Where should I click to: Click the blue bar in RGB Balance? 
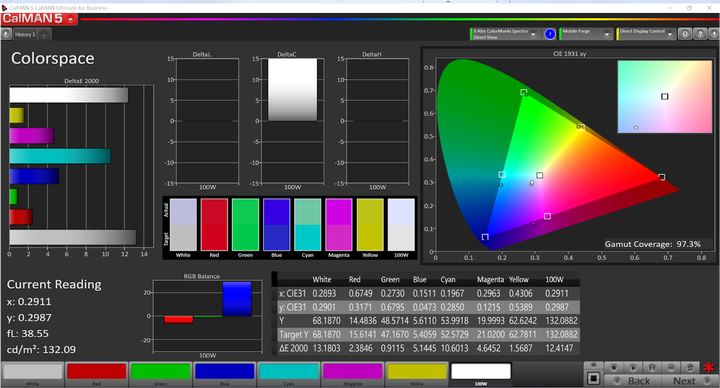point(237,299)
